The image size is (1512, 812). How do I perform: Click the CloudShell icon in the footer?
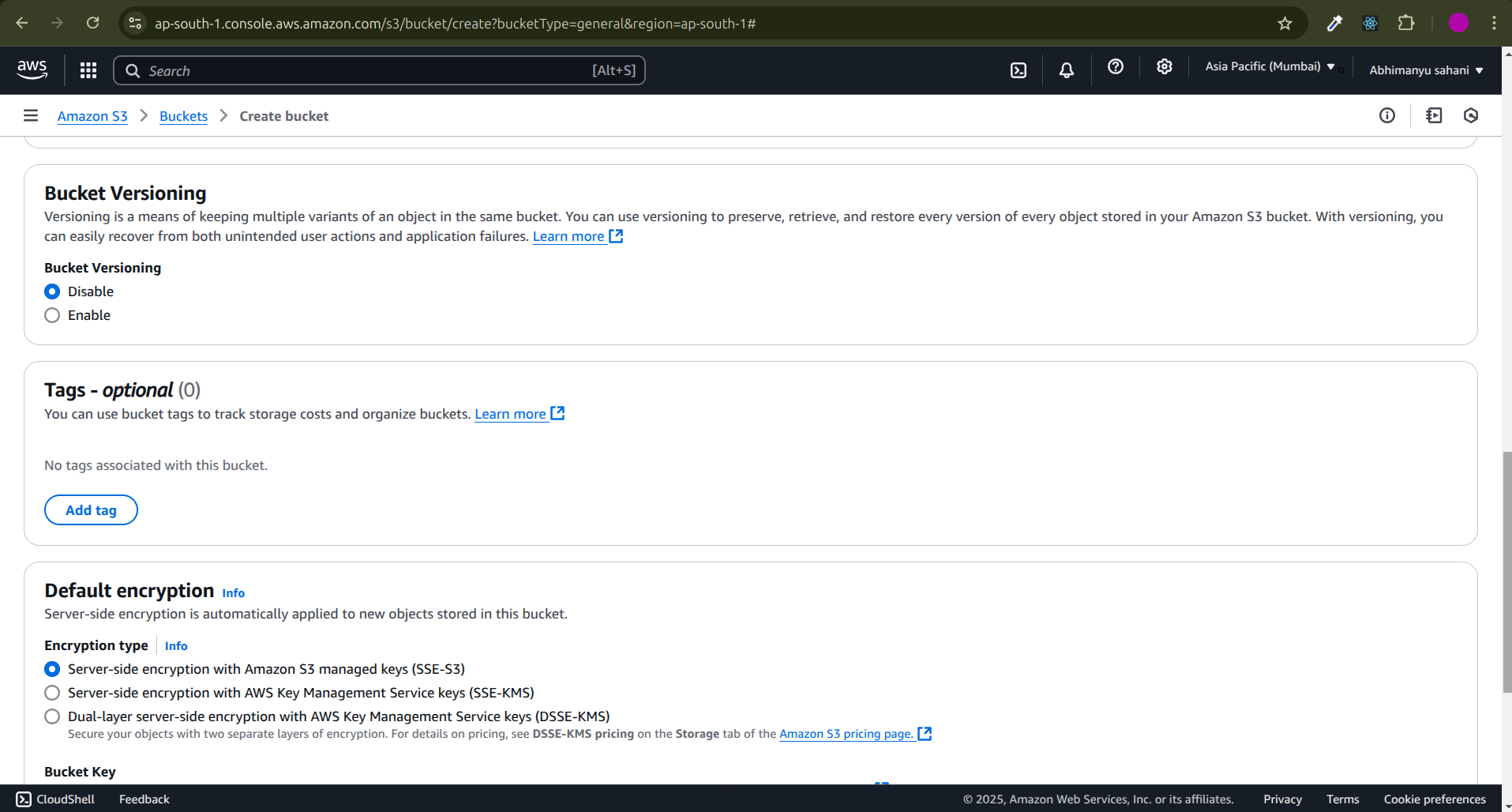click(24, 799)
